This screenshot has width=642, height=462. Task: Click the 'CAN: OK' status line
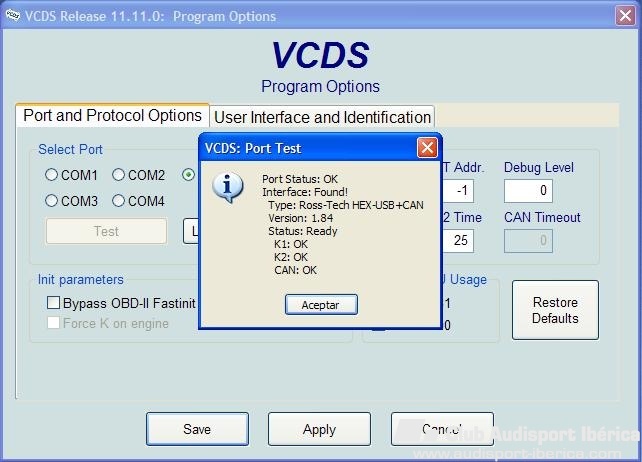[x=295, y=270]
